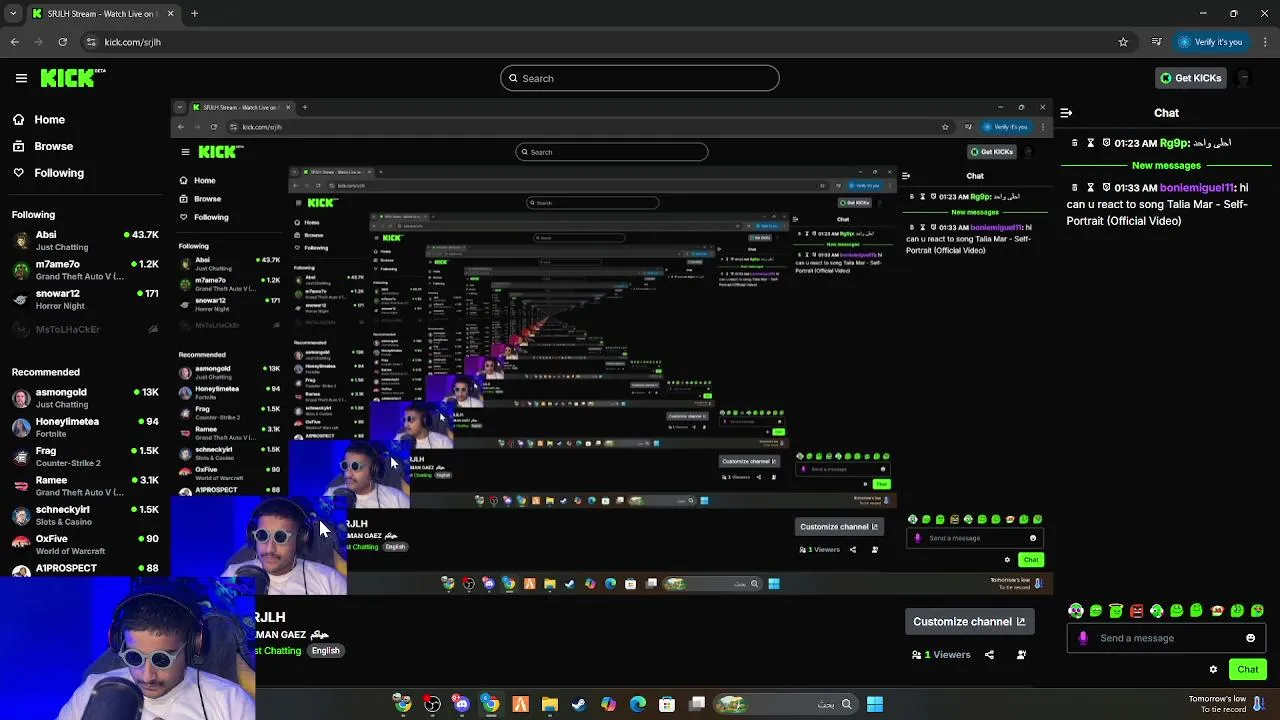Go to Home in Kick sidebar
Image resolution: width=1280 pixels, height=720 pixels.
39,120
